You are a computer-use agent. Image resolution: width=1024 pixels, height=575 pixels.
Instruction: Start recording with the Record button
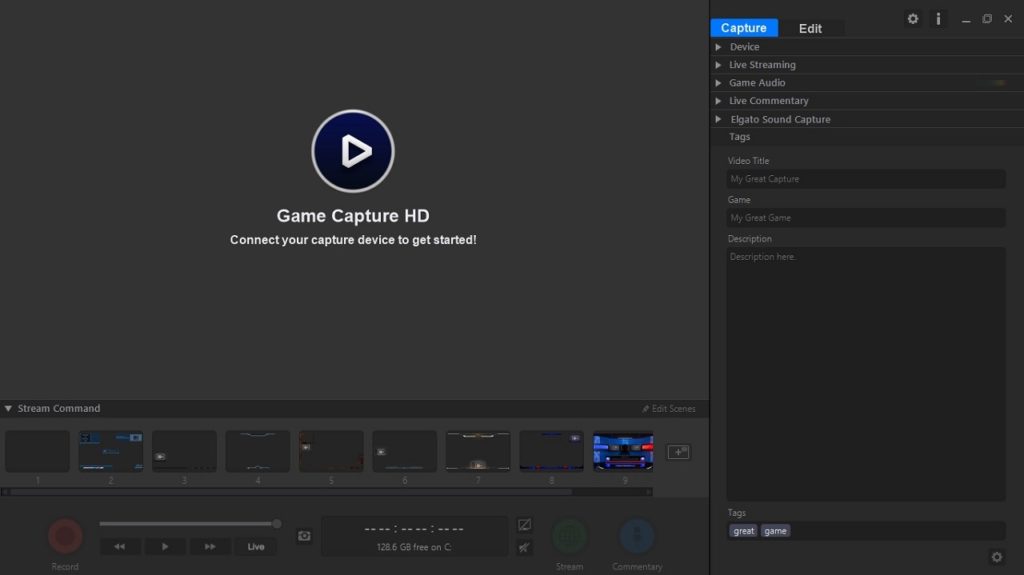point(65,536)
